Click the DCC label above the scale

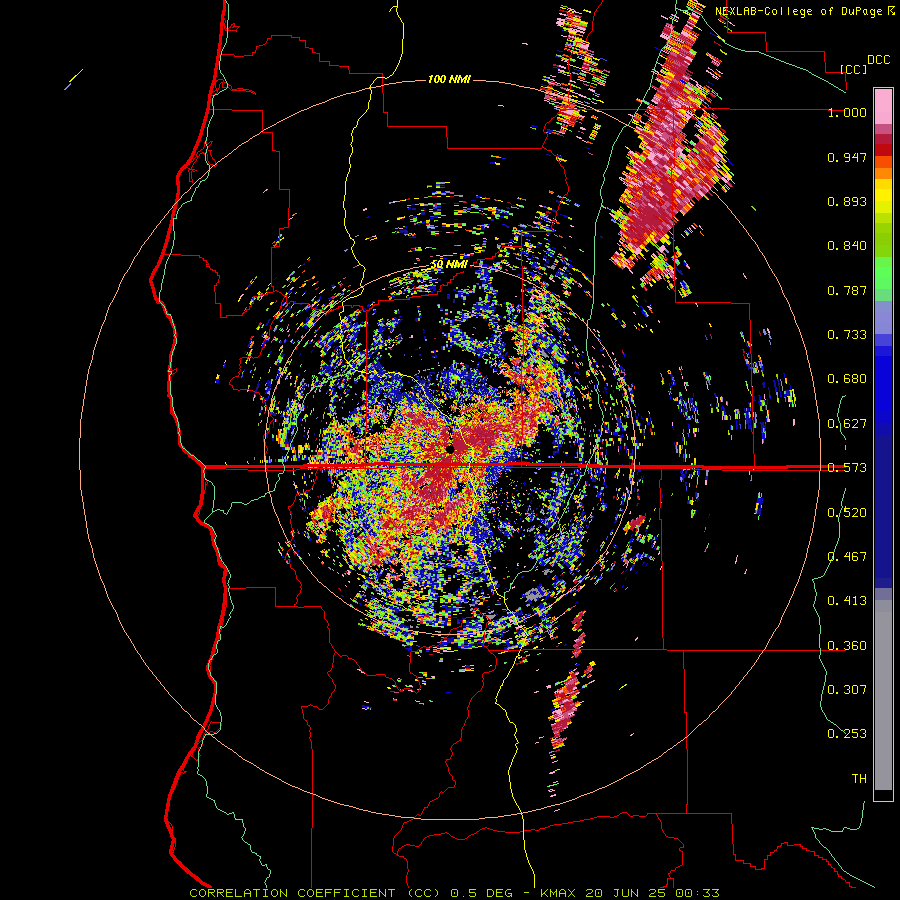click(x=878, y=60)
